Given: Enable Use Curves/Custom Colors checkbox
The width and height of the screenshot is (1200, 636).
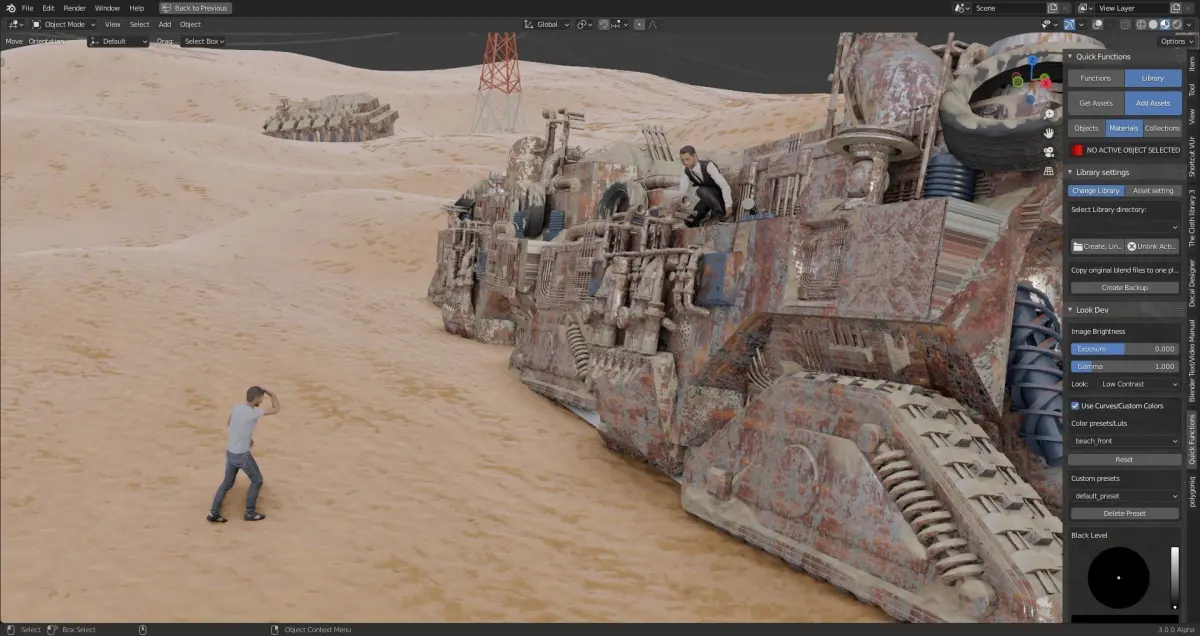Looking at the screenshot, I should pyautogui.click(x=1075, y=406).
